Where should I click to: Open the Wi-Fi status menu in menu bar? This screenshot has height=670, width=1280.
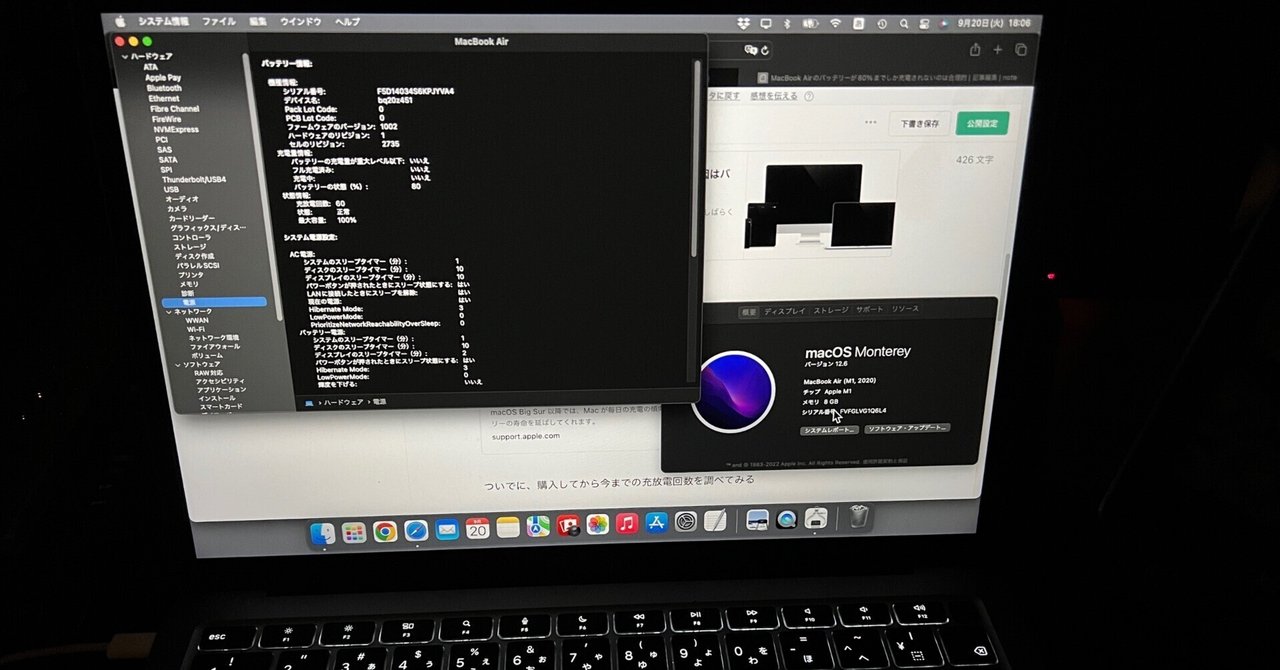coord(836,22)
